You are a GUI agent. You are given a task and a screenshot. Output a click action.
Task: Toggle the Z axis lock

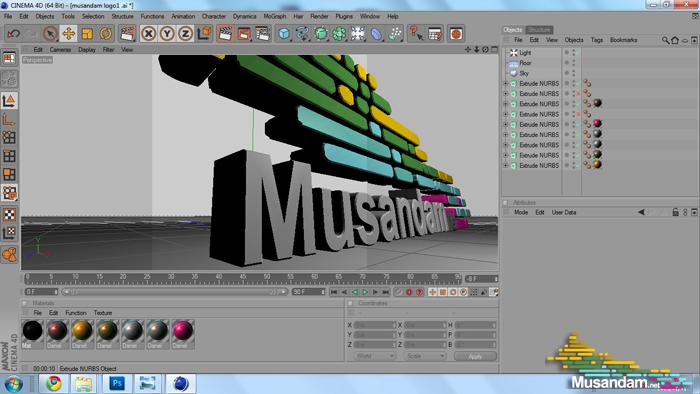[185, 33]
